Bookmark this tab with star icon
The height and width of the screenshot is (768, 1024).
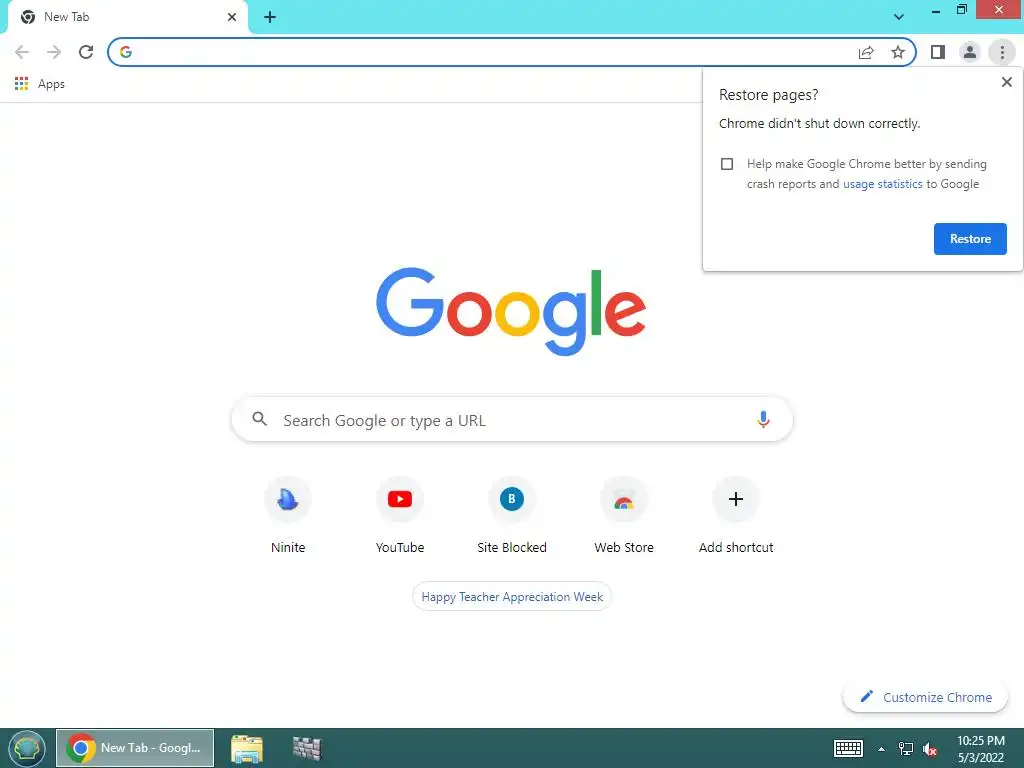tap(898, 52)
